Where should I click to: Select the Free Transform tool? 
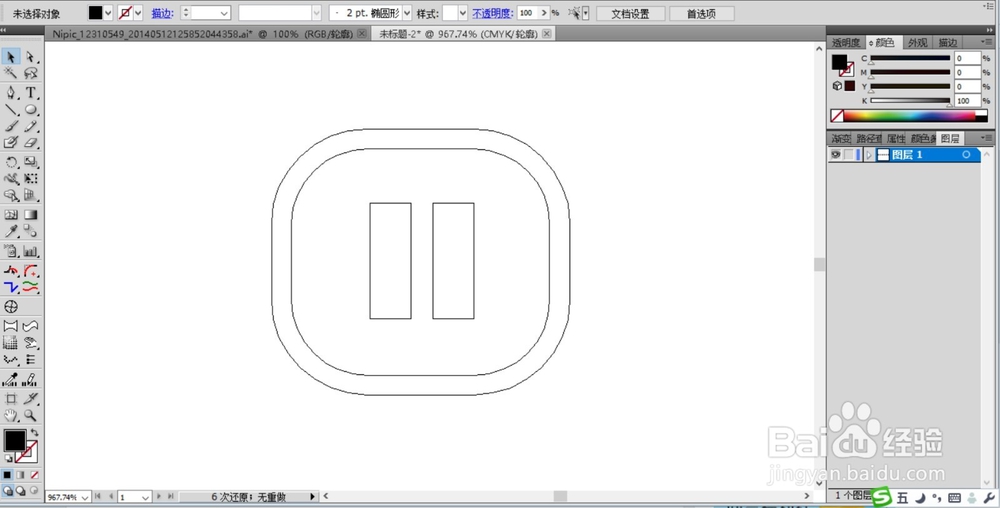[x=31, y=178]
